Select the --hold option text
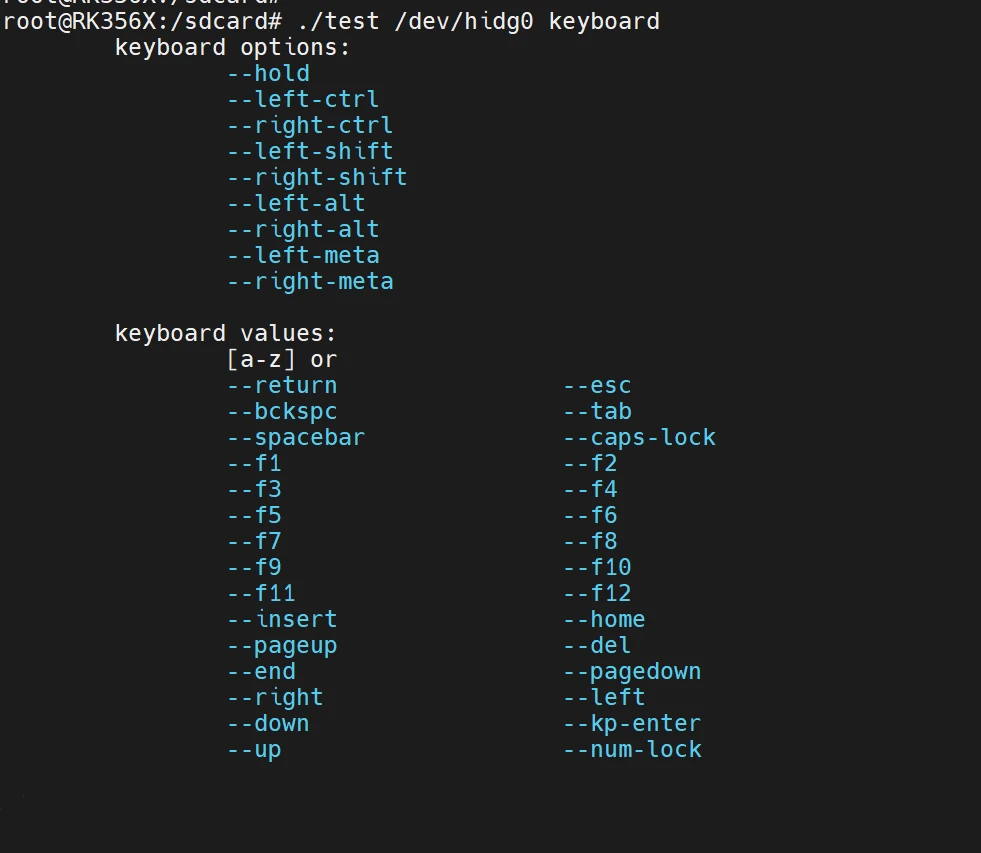Screen dimensions: 981x853 268,74
